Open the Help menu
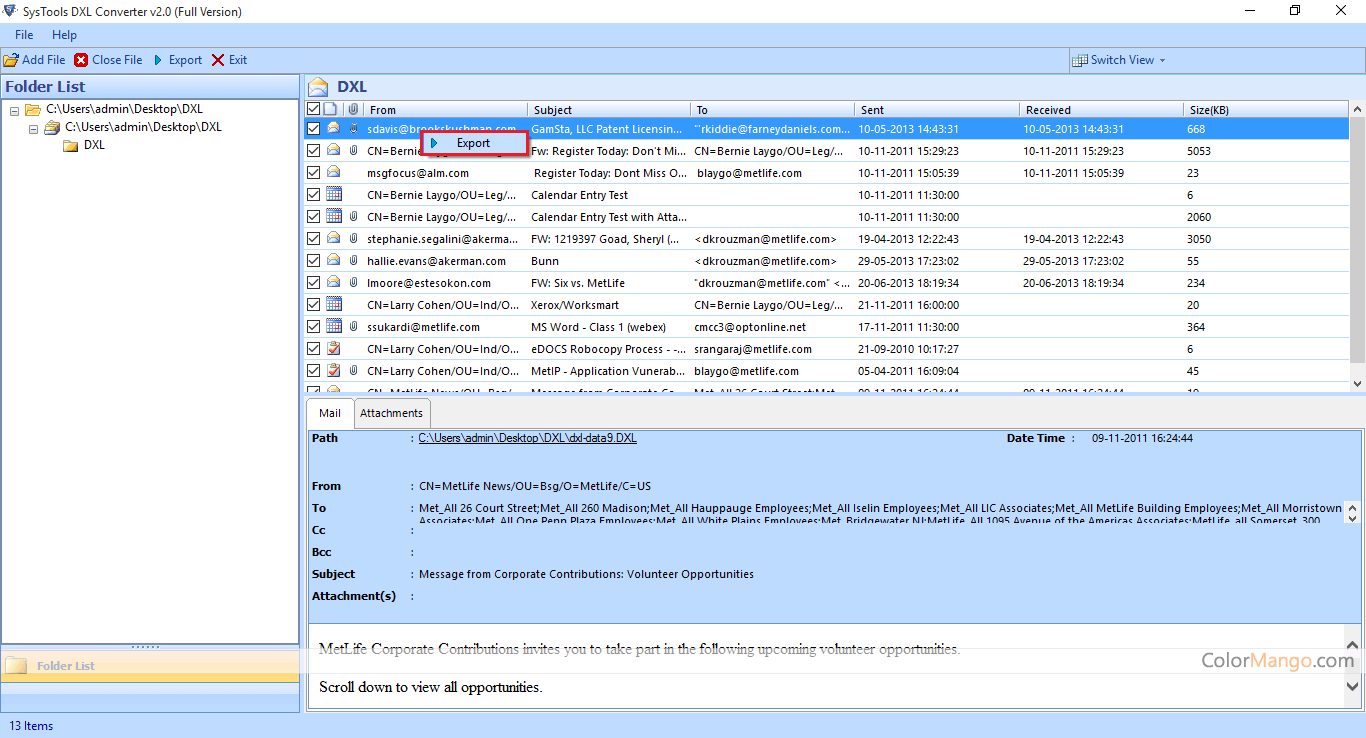1366x738 pixels. coord(64,35)
